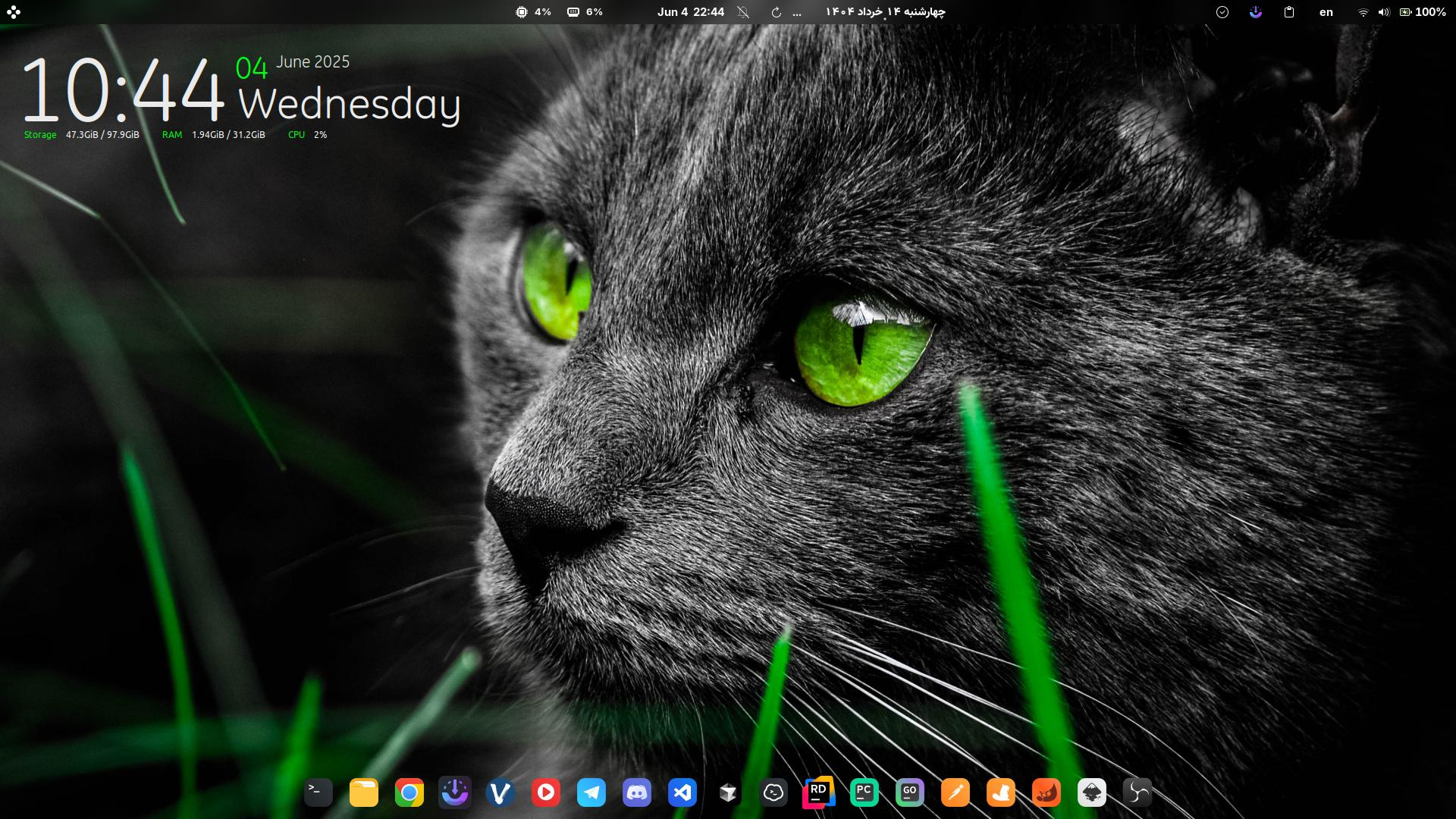Open the Persian calendar date in top bar
The width and height of the screenshot is (1456, 819).
tap(885, 12)
